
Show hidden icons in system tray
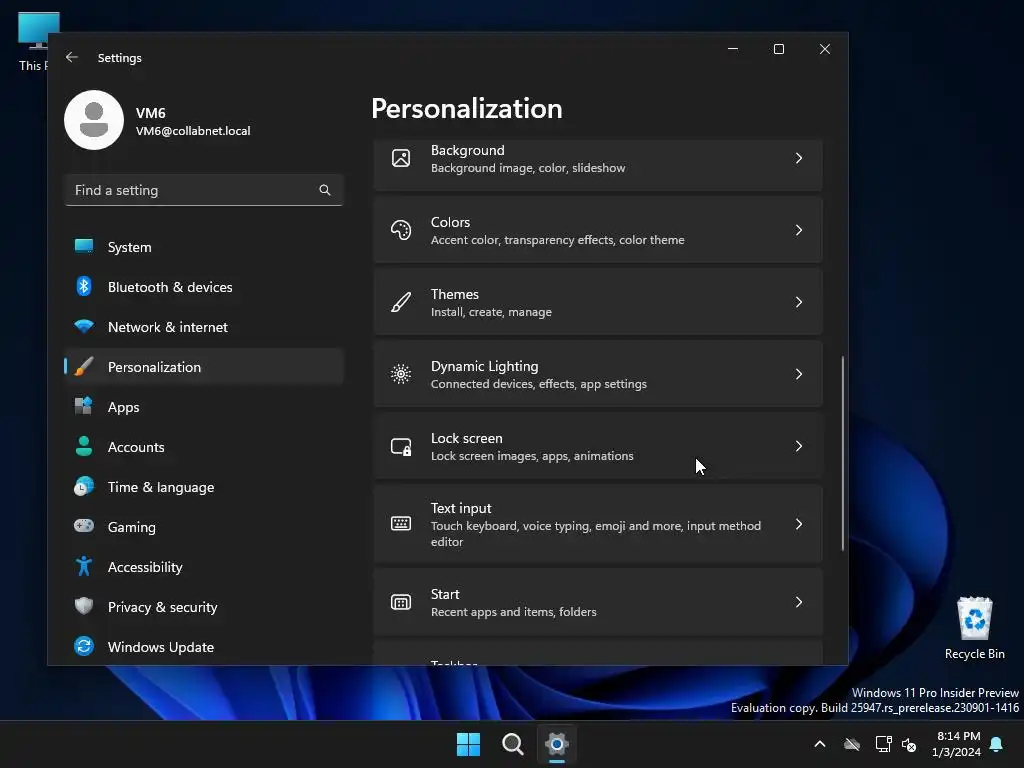point(820,744)
